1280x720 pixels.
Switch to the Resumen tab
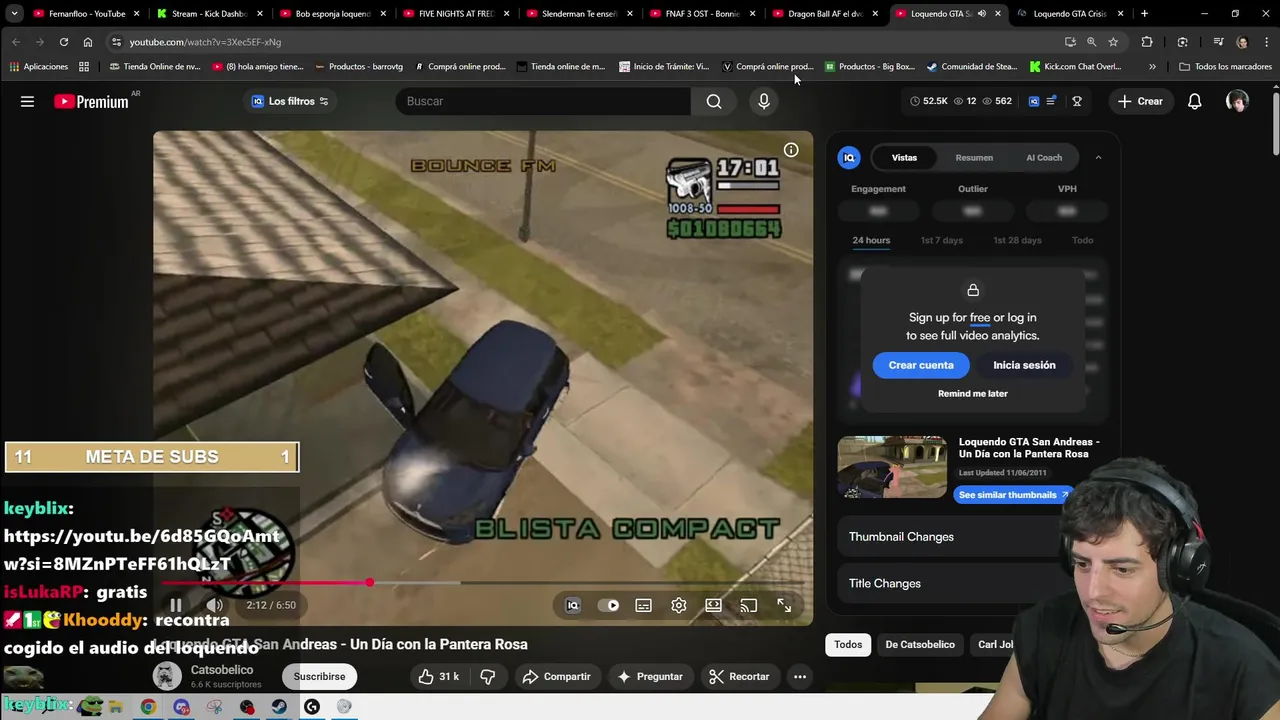[974, 158]
